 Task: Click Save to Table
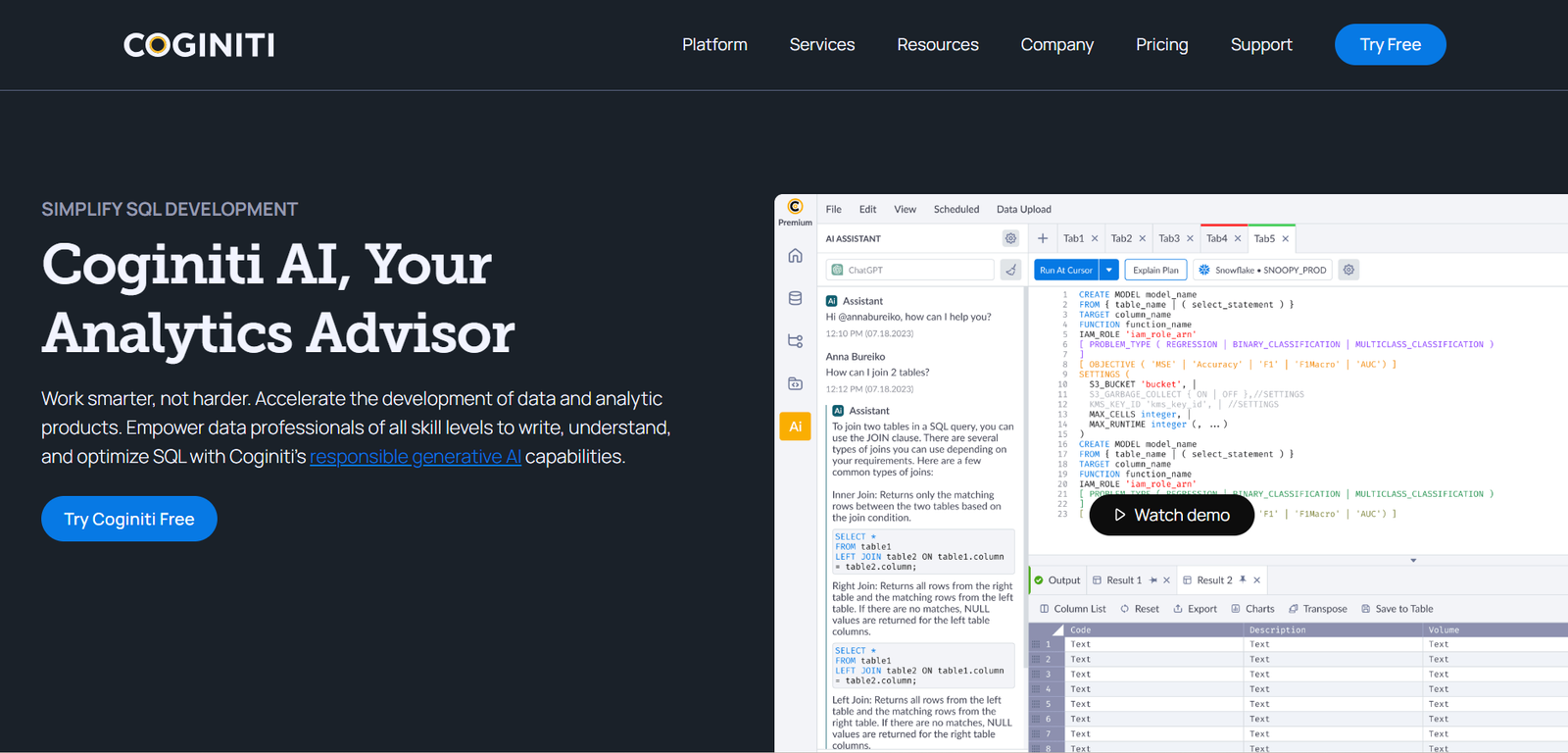pos(1396,609)
